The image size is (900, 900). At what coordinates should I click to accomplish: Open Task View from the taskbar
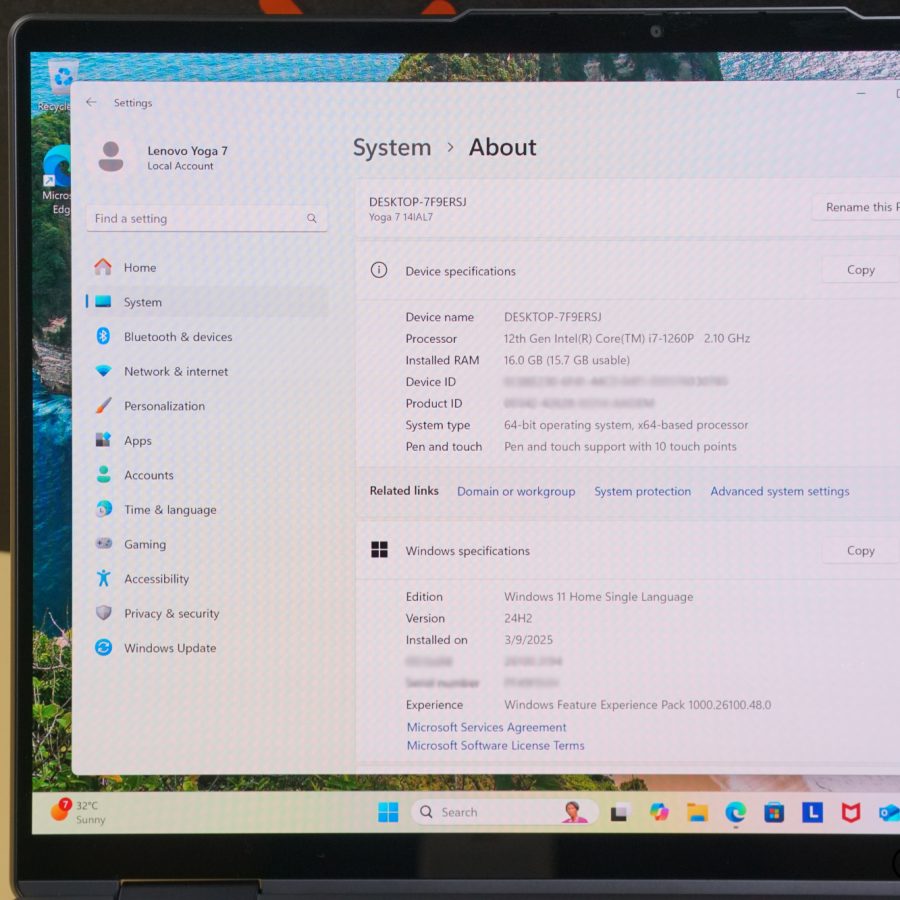[x=619, y=813]
